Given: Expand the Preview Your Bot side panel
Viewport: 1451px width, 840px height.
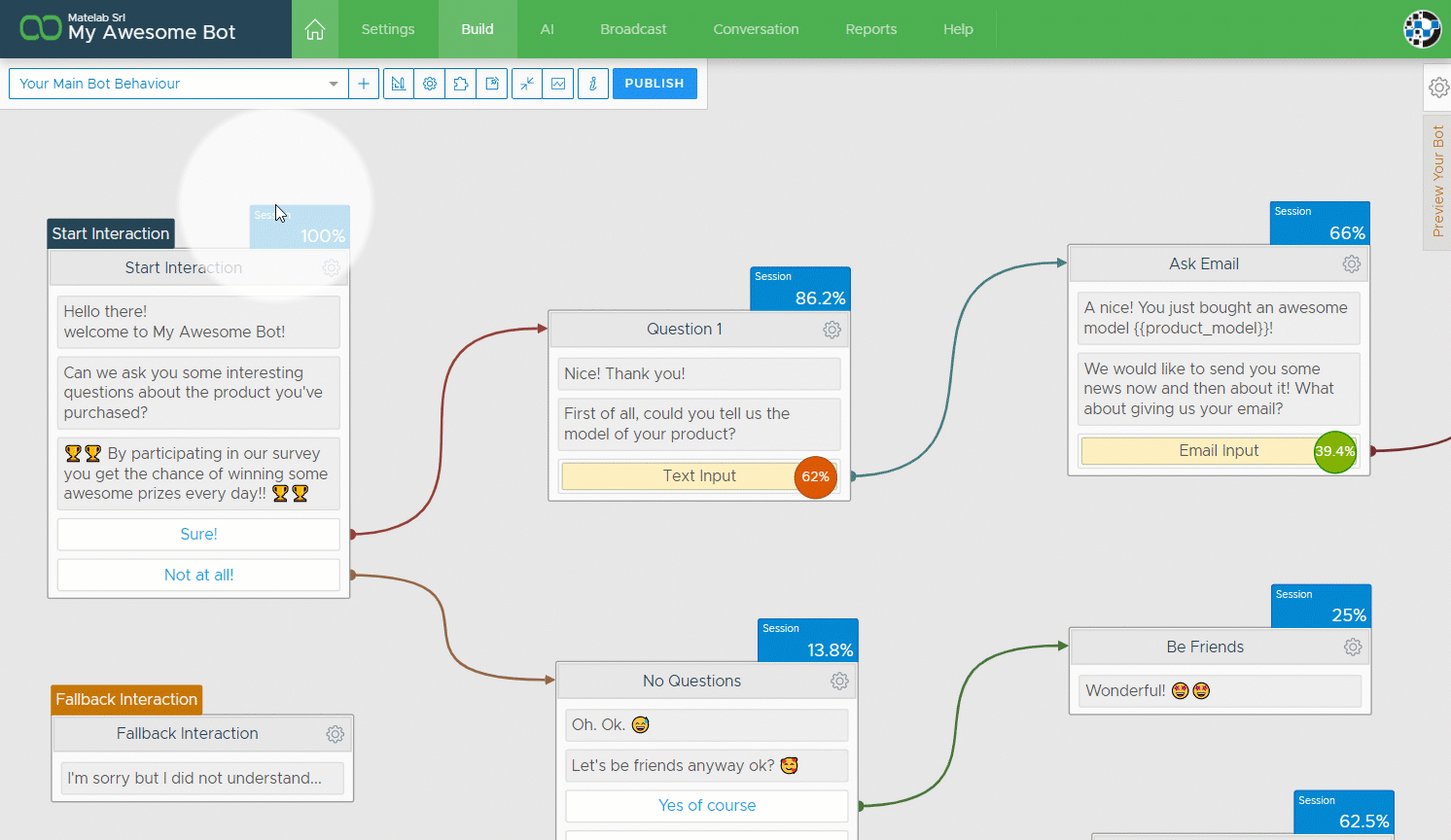Looking at the screenshot, I should pyautogui.click(x=1437, y=182).
